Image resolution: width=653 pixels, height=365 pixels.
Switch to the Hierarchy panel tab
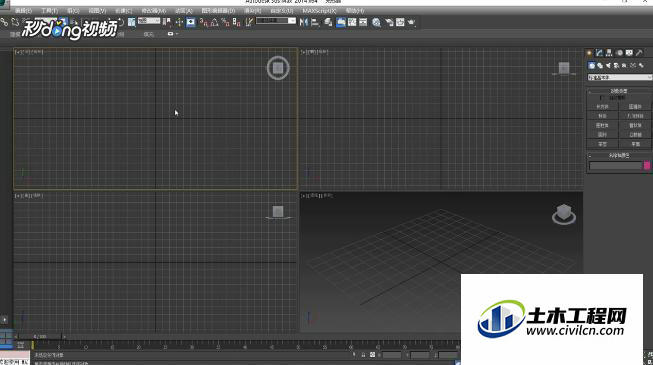609,52
